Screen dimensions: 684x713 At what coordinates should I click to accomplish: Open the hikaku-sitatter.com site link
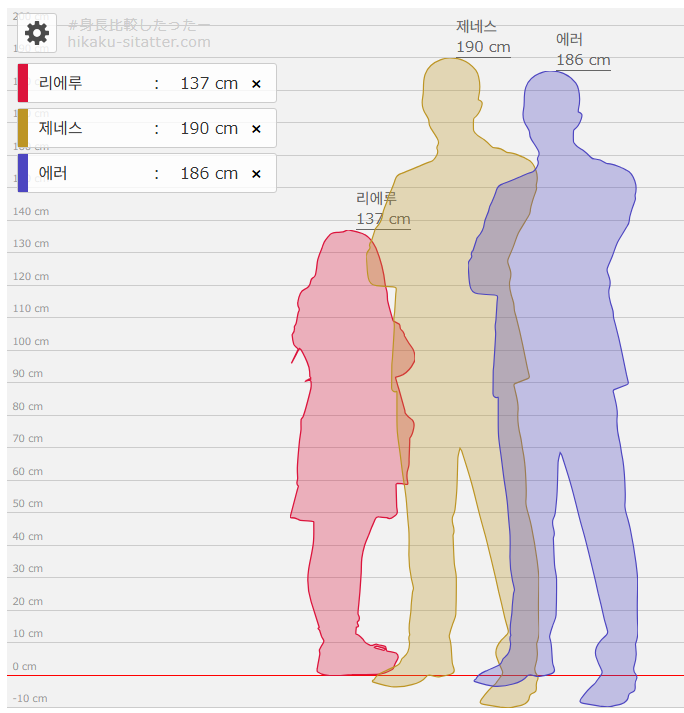pyautogui.click(x=139, y=42)
